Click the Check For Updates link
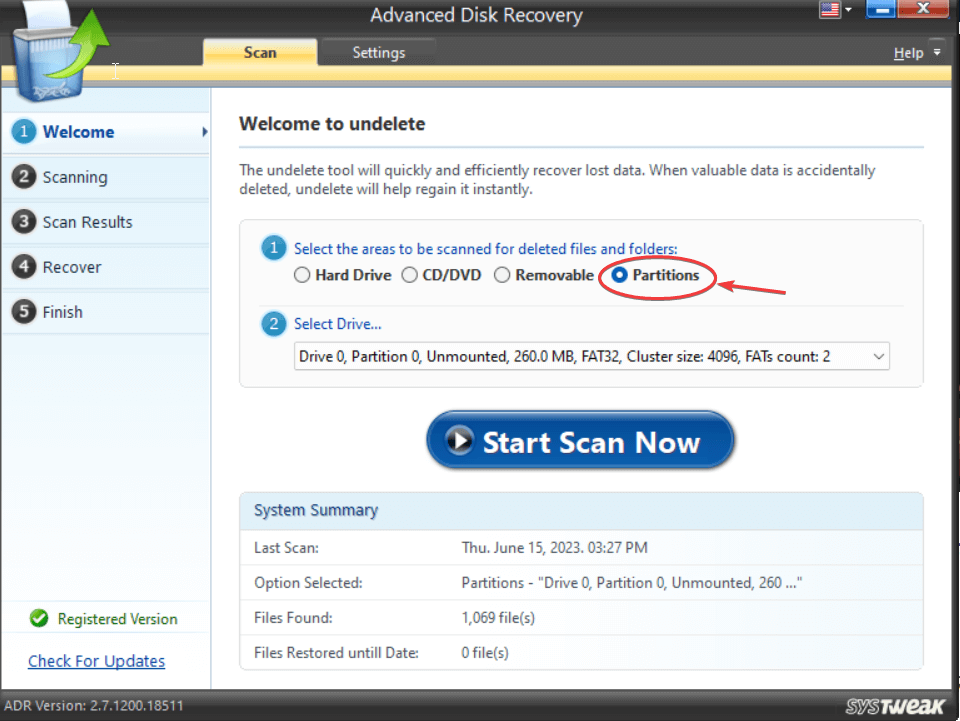960x721 pixels. 97,661
